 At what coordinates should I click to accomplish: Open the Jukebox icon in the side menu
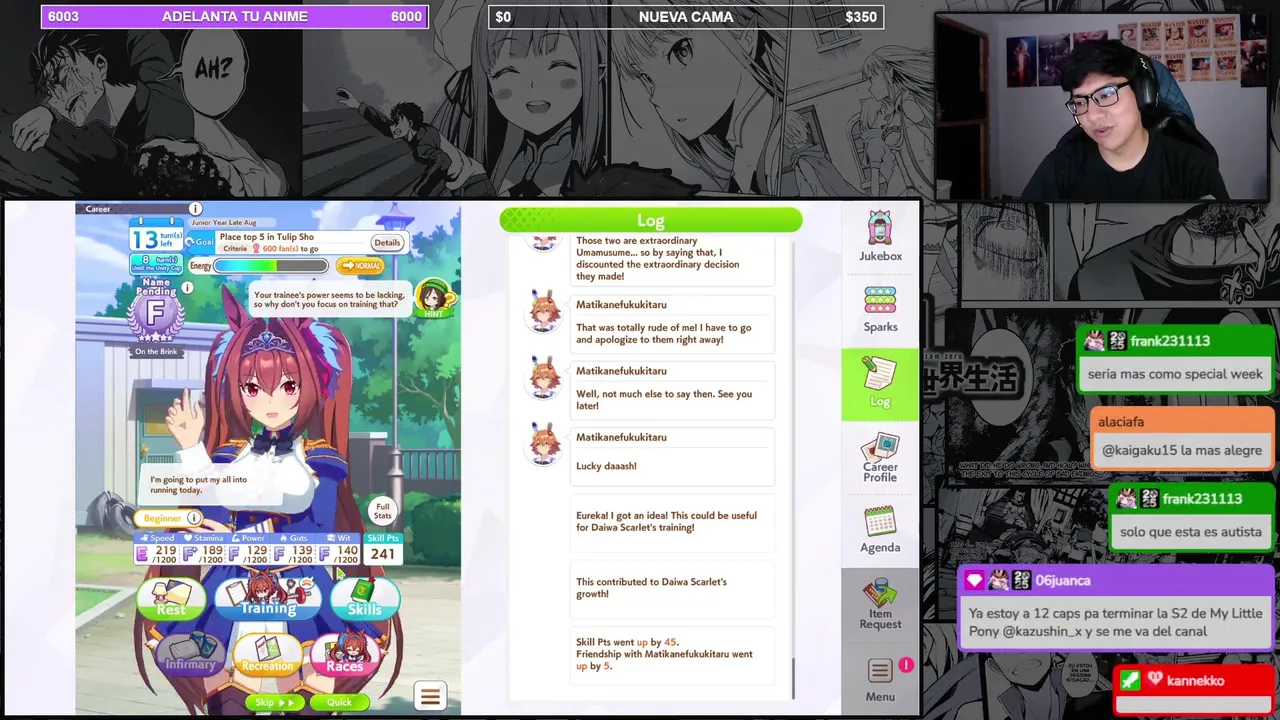tap(880, 237)
